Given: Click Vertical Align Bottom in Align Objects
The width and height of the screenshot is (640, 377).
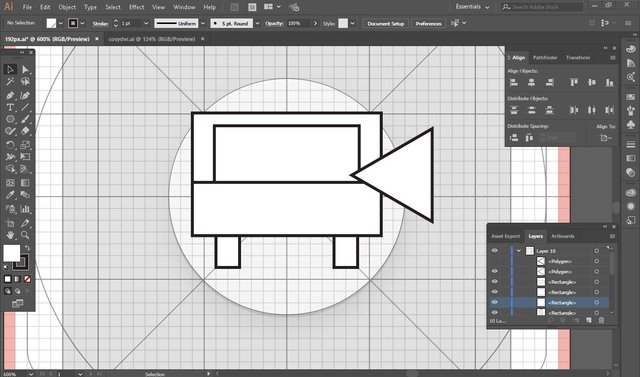Looking at the screenshot, I should coord(609,82).
